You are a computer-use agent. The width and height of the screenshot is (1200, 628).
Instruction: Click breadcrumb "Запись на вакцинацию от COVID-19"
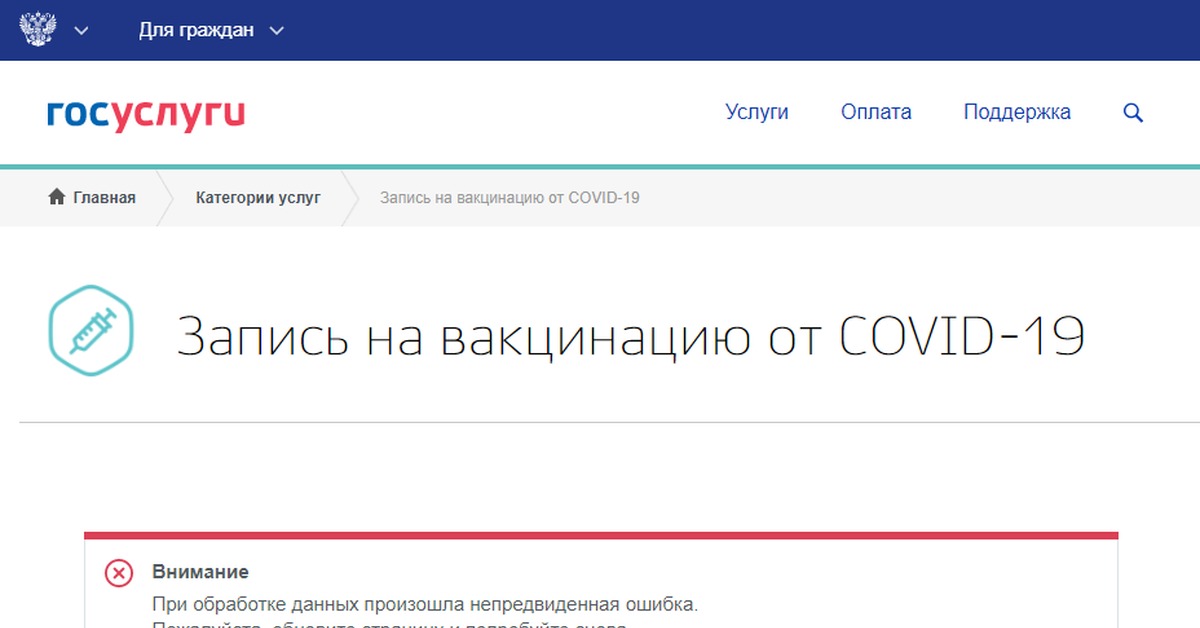pos(510,198)
